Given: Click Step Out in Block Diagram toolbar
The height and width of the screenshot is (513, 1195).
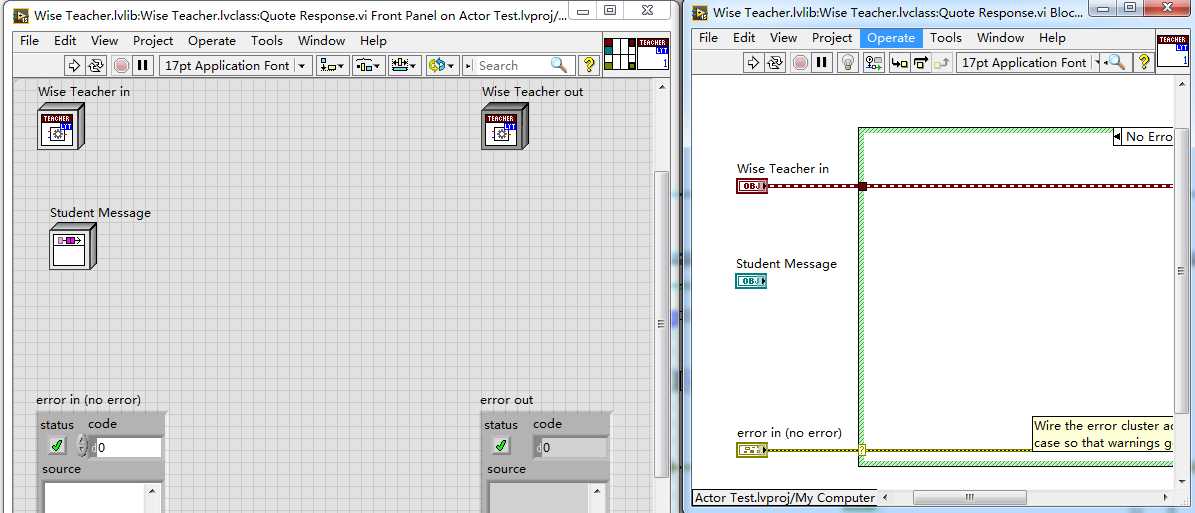Looking at the screenshot, I should point(941,63).
